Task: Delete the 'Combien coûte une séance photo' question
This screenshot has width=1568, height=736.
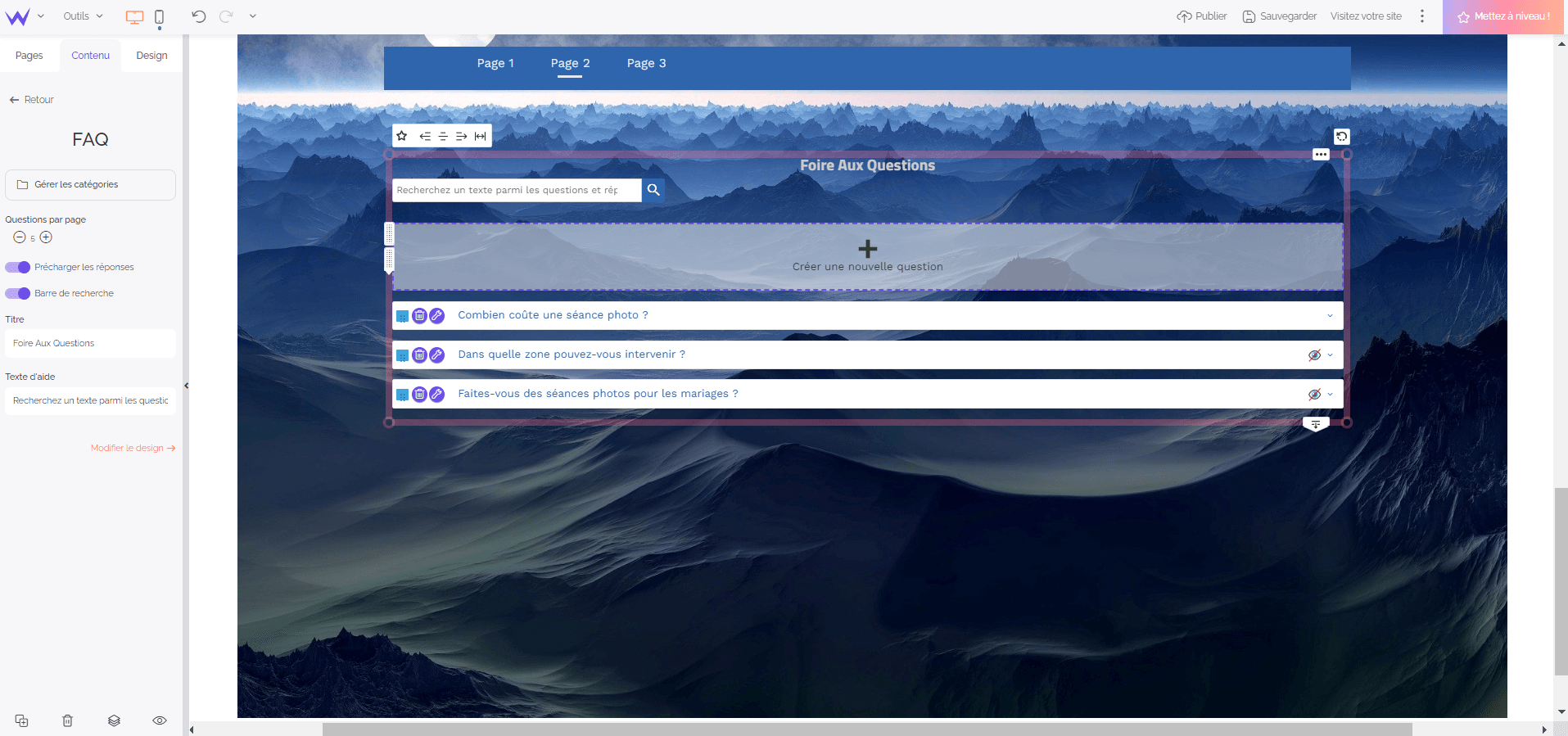Action: [419, 316]
